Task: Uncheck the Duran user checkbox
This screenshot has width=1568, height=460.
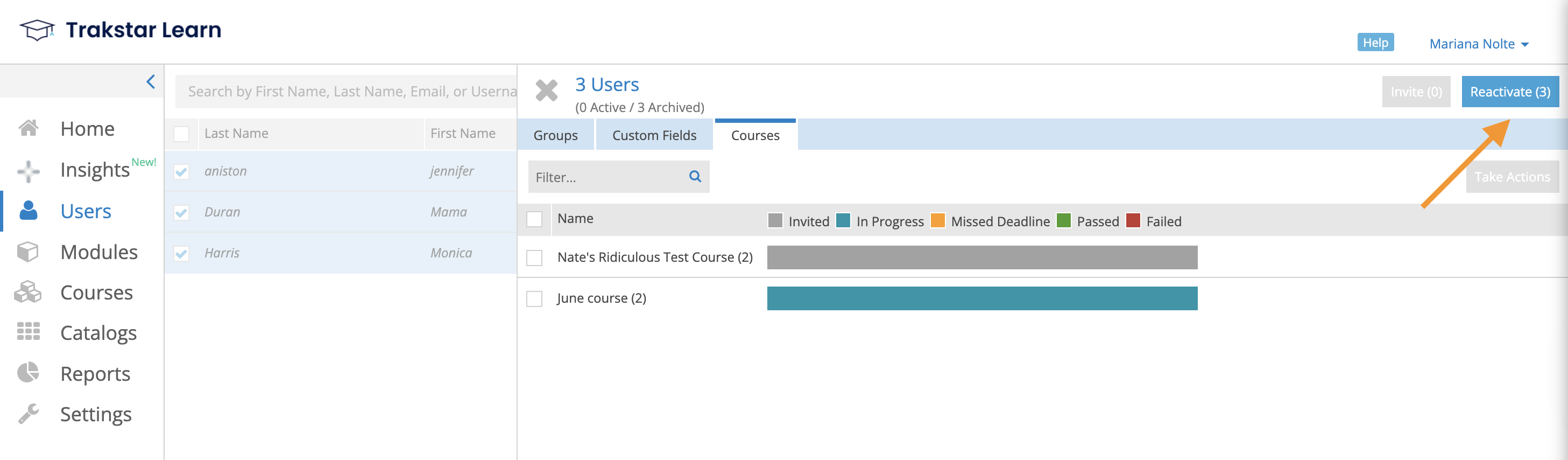Action: click(181, 212)
